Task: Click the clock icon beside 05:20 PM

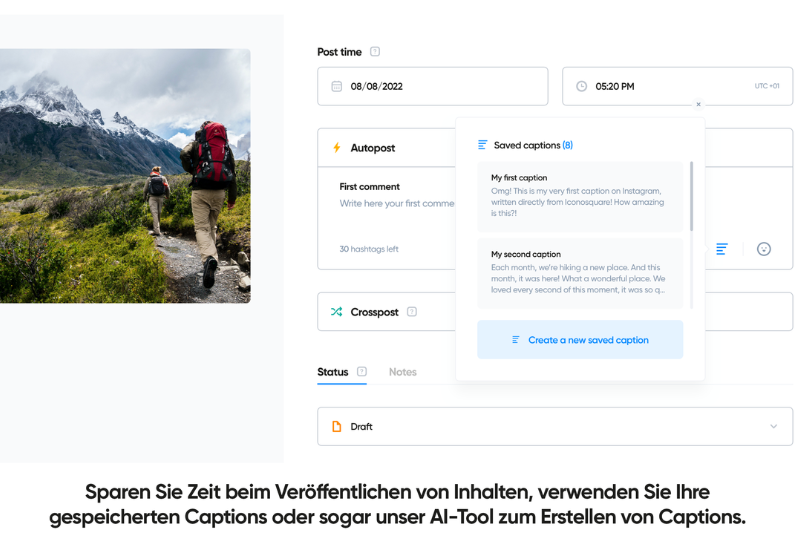Action: tap(582, 87)
